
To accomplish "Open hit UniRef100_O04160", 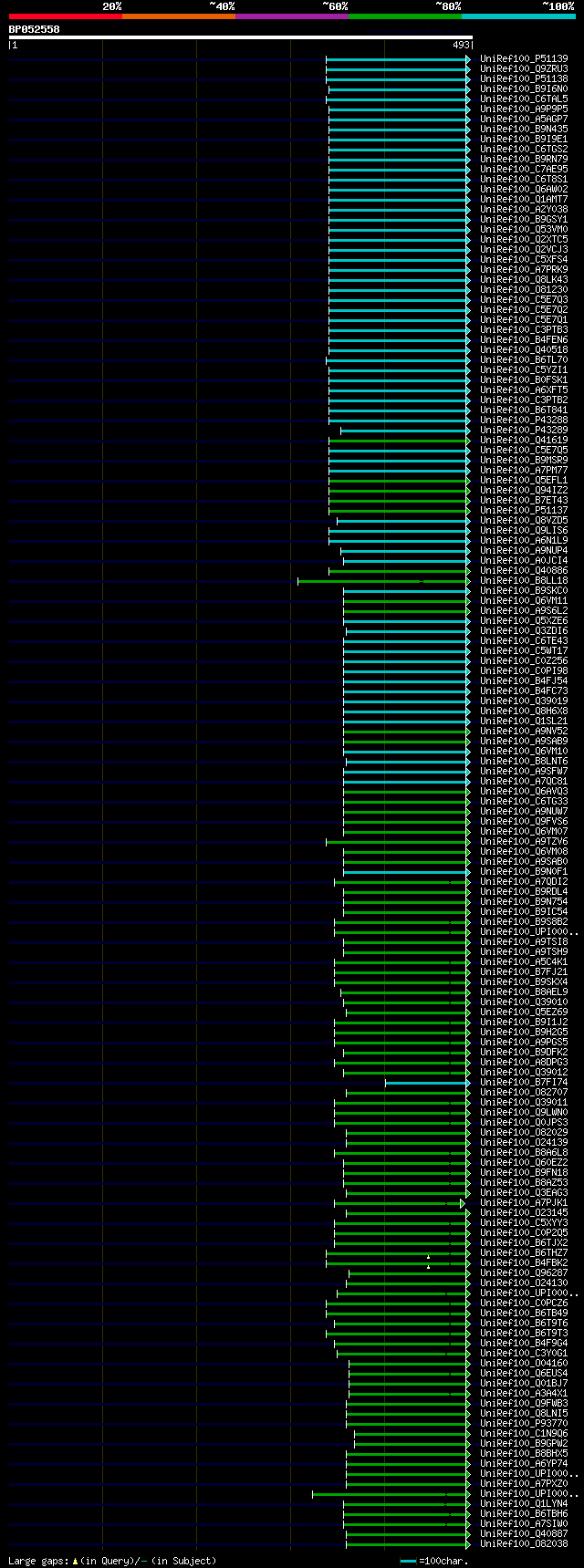I will [x=524, y=1363].
